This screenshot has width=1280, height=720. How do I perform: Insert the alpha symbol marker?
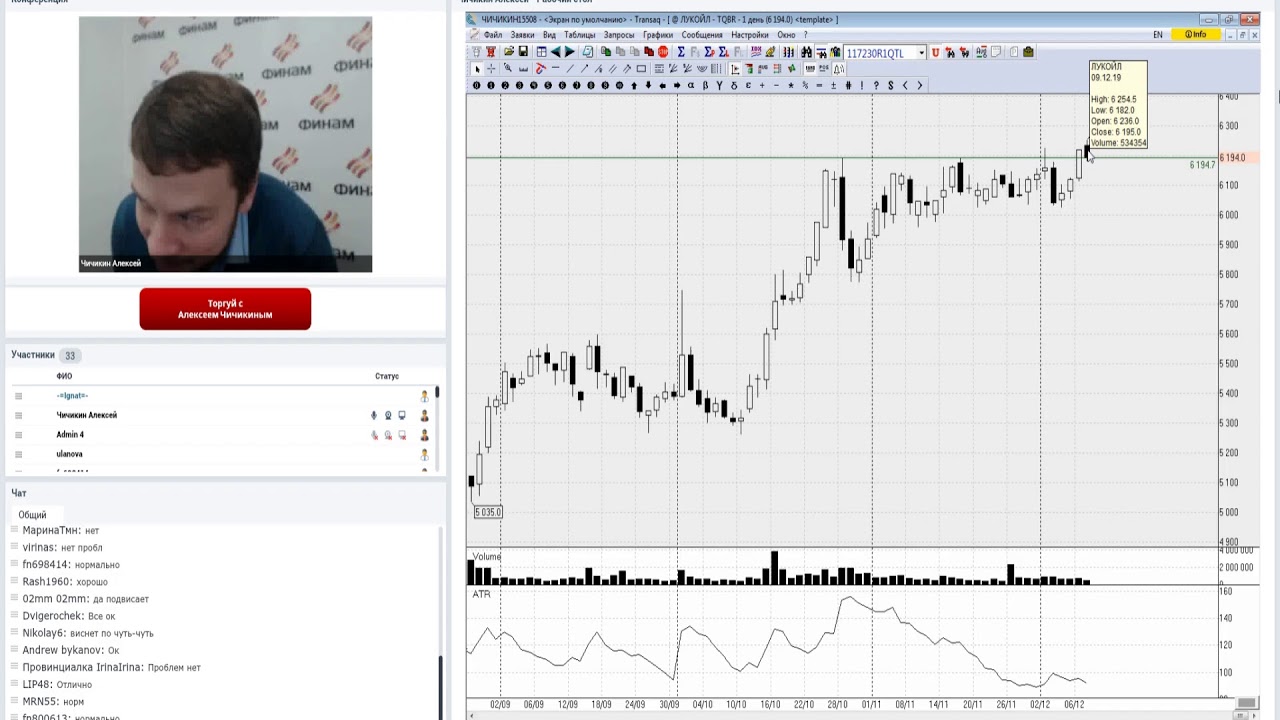(691, 86)
